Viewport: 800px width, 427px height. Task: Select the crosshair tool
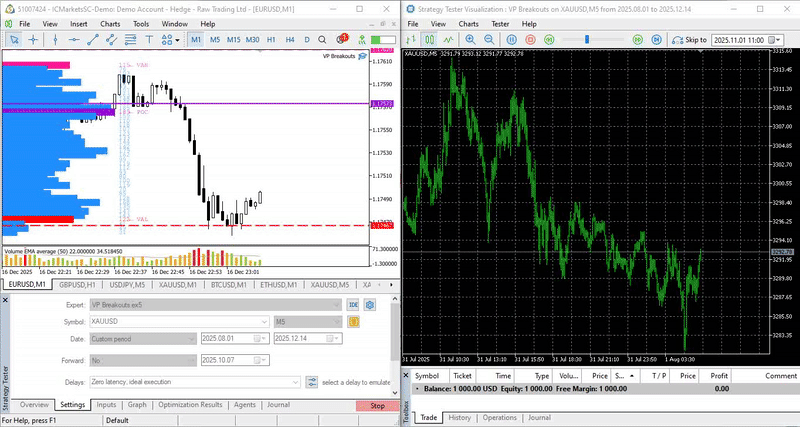click(x=33, y=39)
